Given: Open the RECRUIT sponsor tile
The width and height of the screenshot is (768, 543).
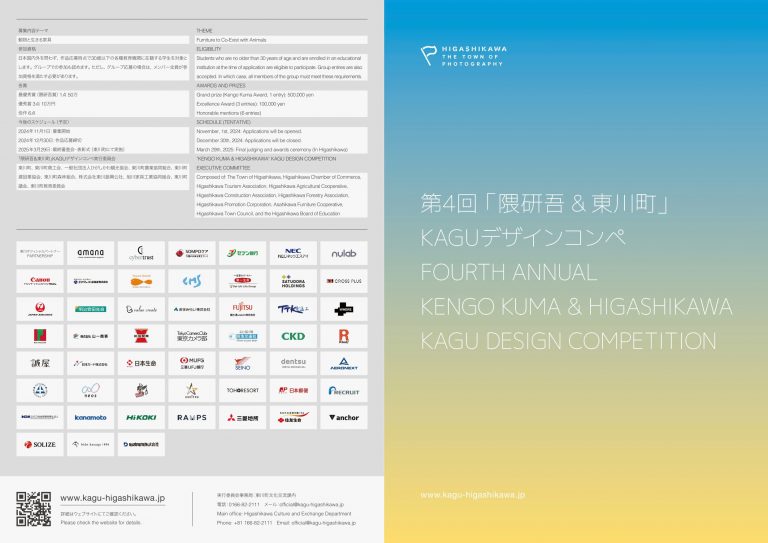Looking at the screenshot, I should 344,391.
